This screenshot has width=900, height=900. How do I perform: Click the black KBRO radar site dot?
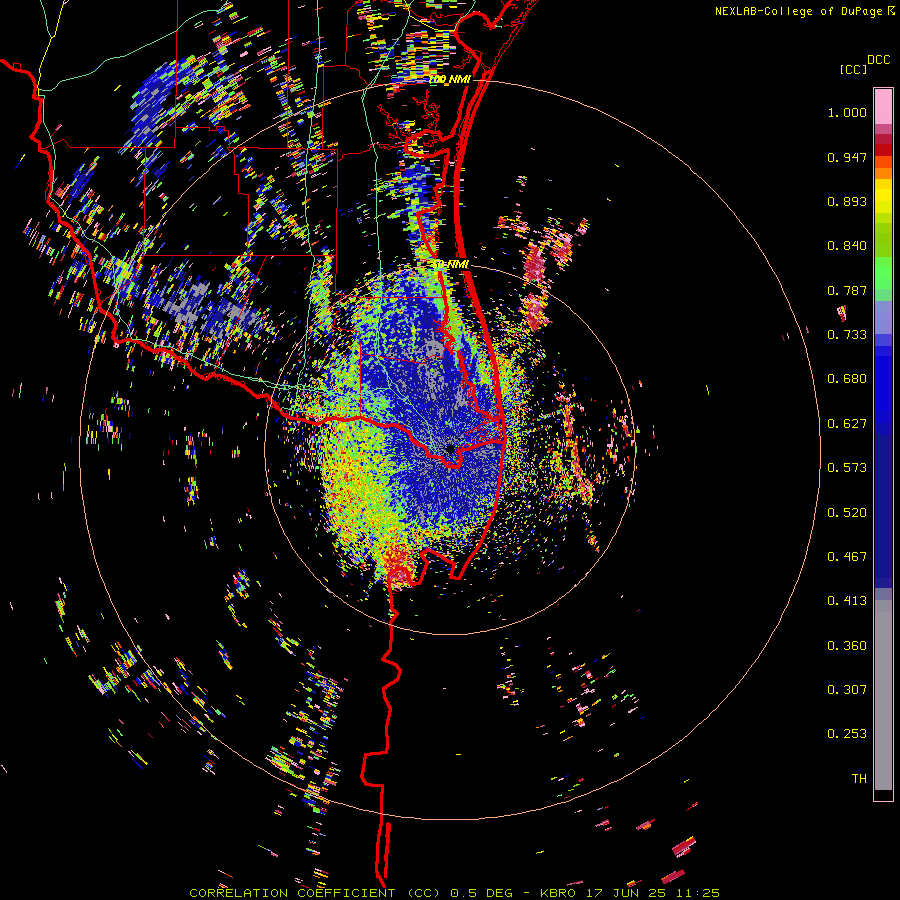450,449
